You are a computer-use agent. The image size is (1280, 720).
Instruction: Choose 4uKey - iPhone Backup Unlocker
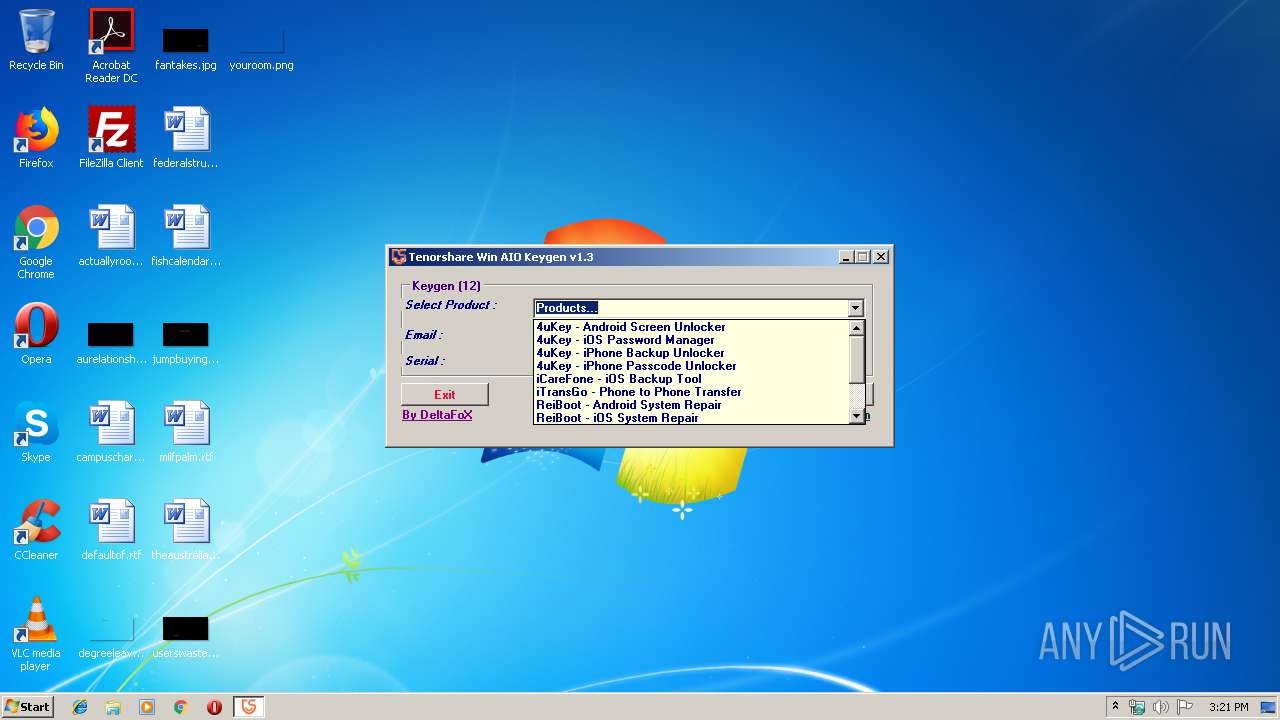pyautogui.click(x=691, y=353)
